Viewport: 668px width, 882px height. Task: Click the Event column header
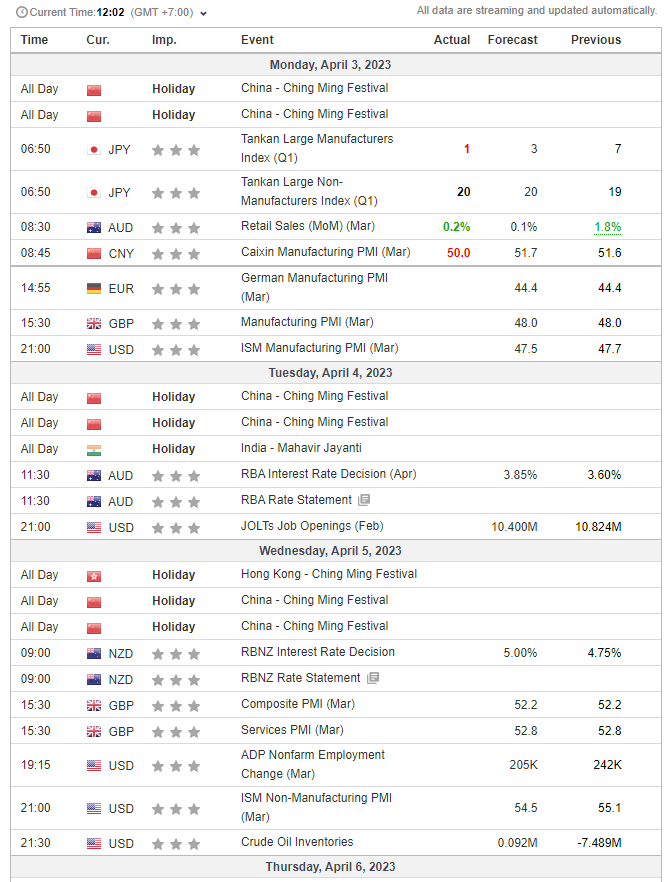click(x=257, y=40)
